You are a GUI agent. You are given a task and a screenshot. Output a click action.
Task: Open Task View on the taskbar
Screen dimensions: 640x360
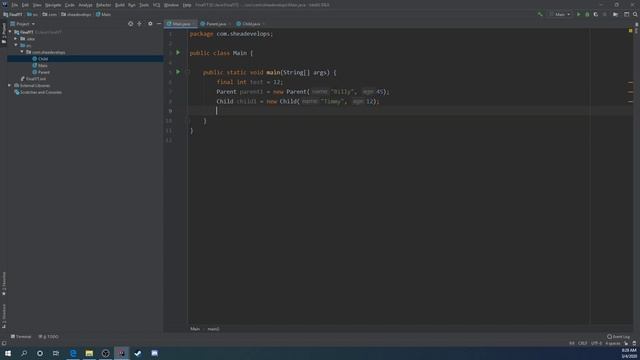(x=56, y=353)
